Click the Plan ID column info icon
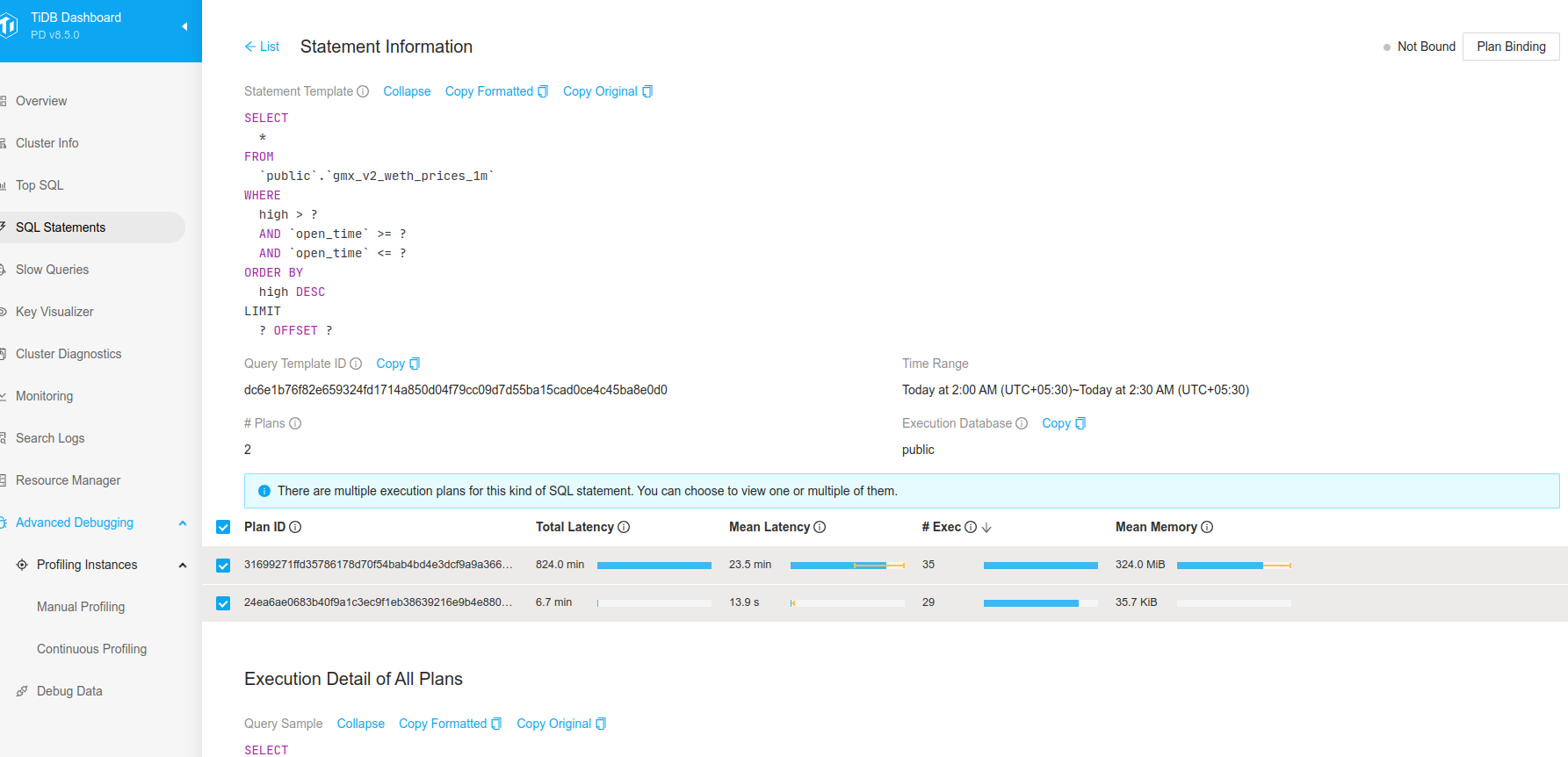This screenshot has width=1568, height=757. (x=295, y=527)
